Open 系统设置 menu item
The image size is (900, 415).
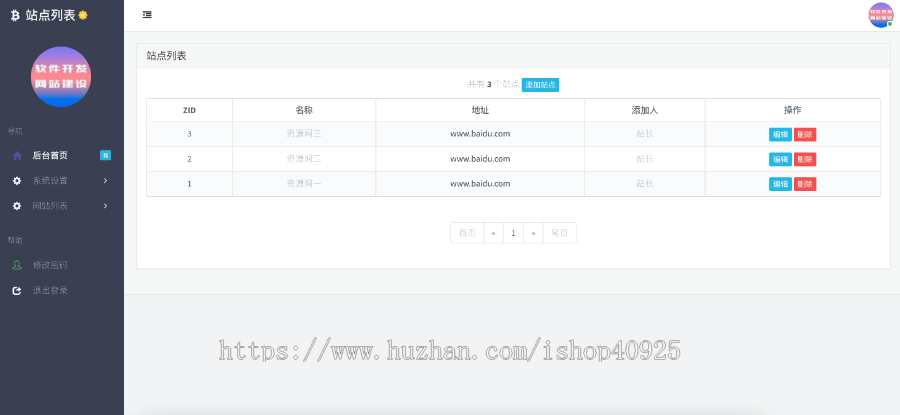tap(61, 181)
